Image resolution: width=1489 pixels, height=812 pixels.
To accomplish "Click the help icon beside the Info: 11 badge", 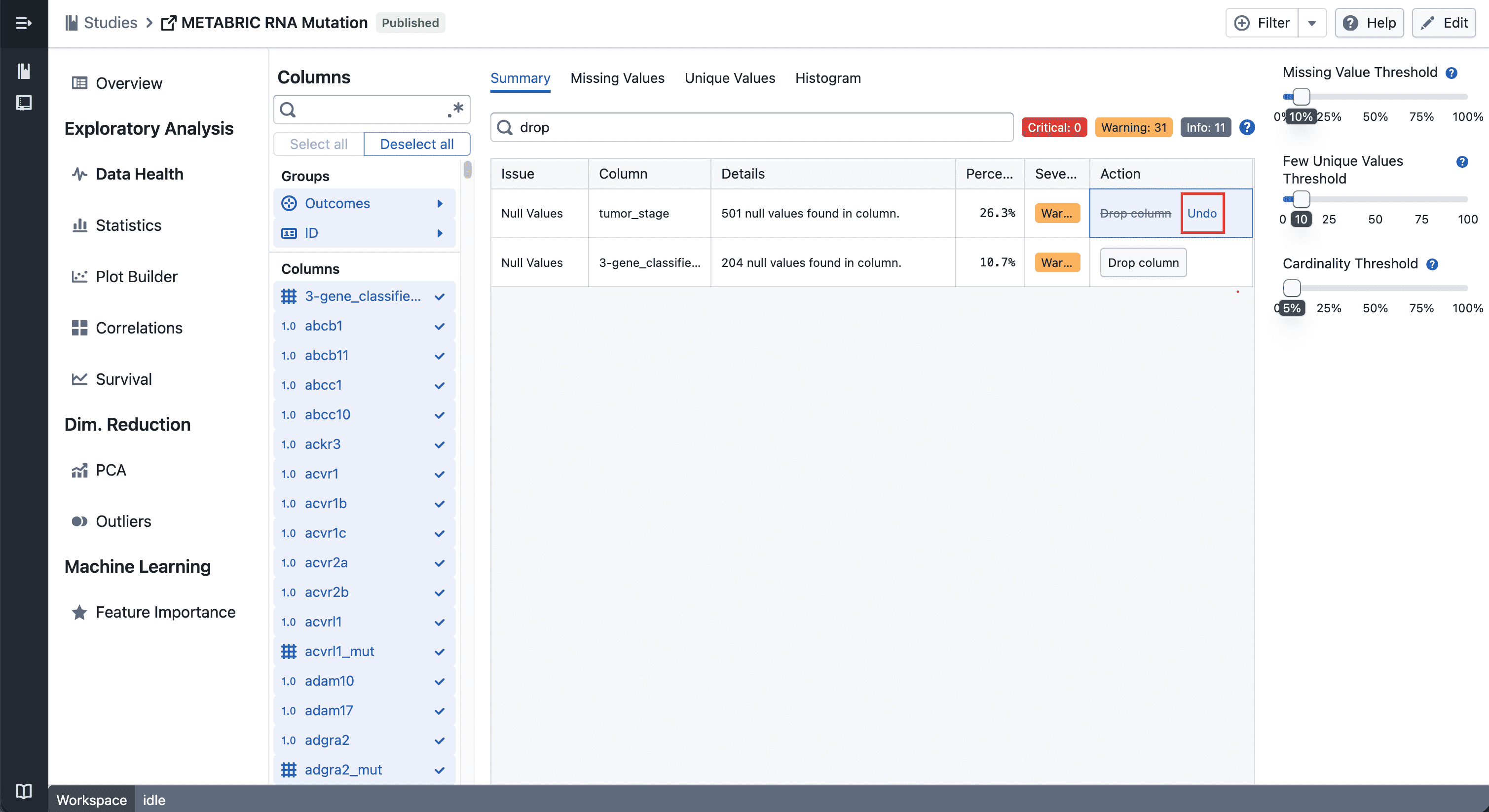I will (x=1247, y=128).
